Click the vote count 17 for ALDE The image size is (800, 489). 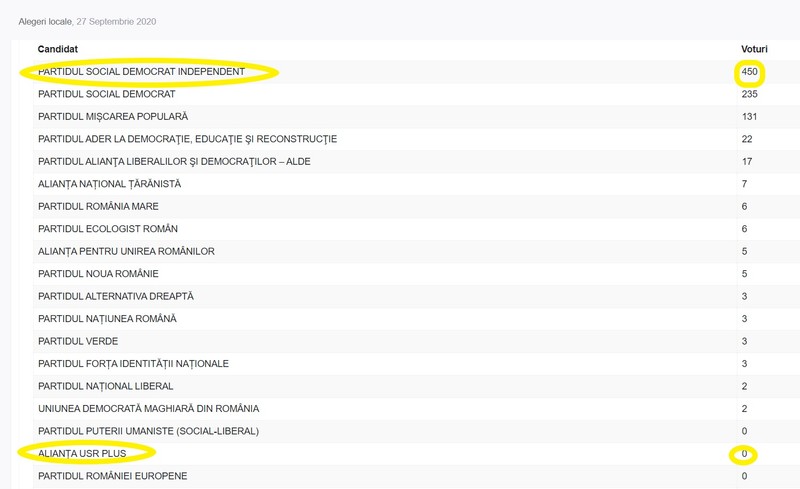click(x=747, y=161)
